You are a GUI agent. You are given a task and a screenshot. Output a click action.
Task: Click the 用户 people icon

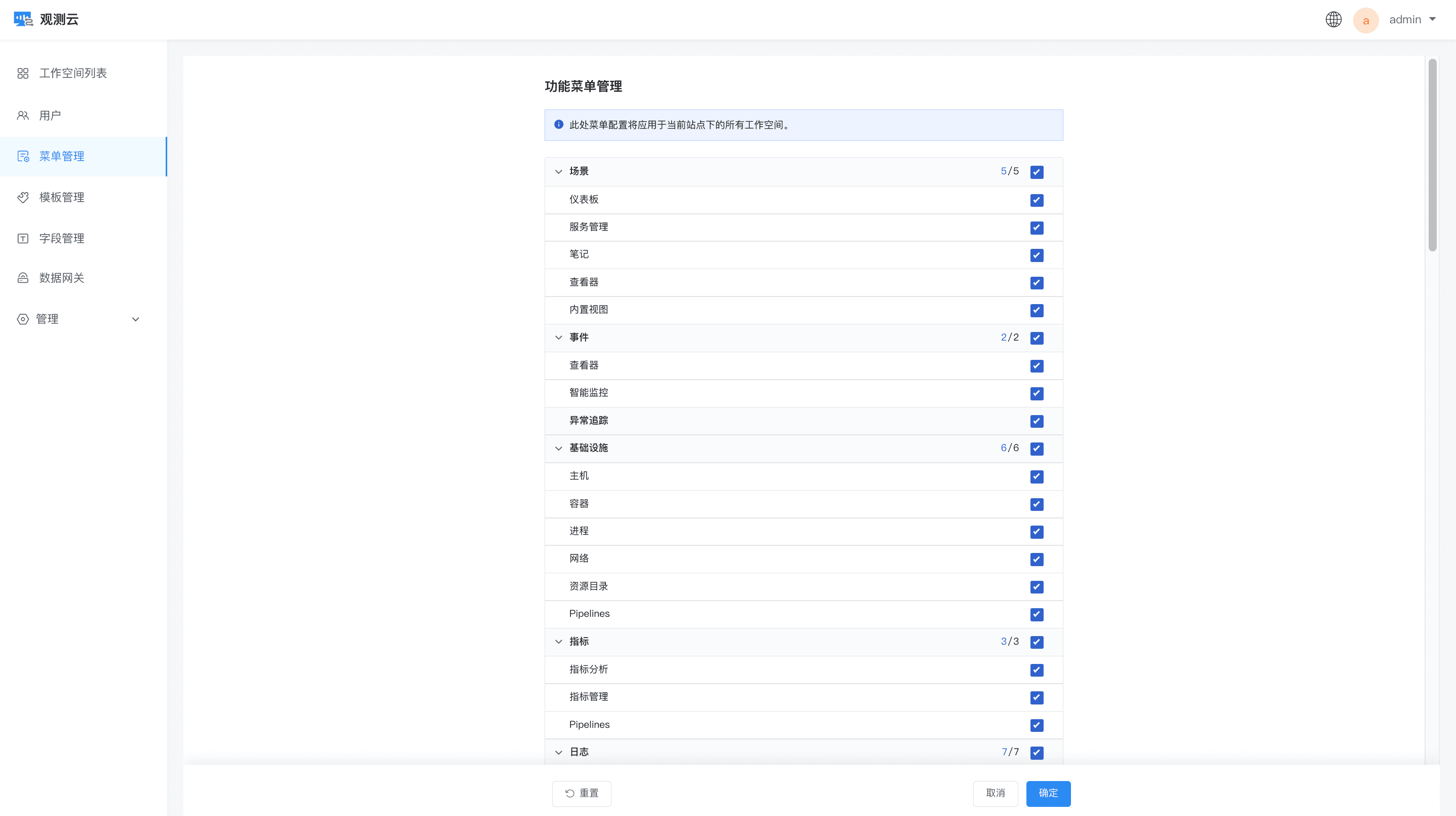[23, 116]
